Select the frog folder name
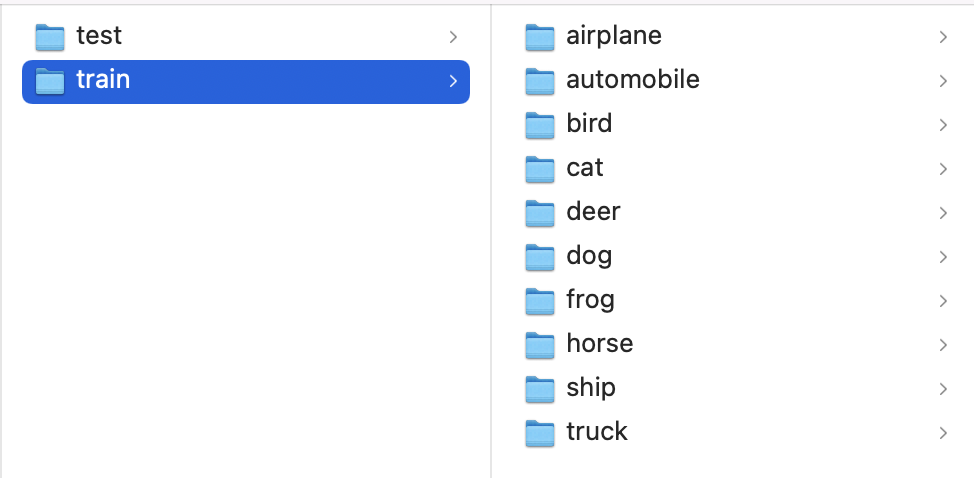 590,300
